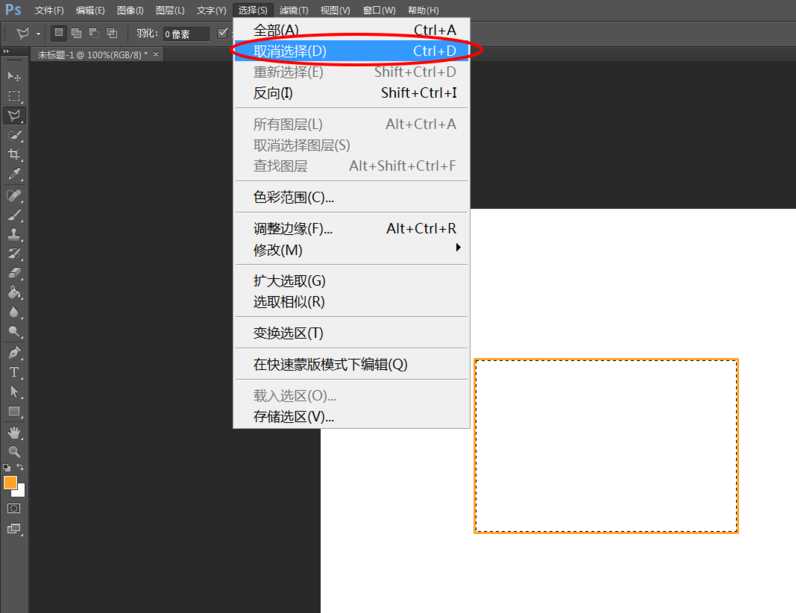The width and height of the screenshot is (796, 613).
Task: Click 存储选区(V)... menu entry
Action: tap(294, 416)
